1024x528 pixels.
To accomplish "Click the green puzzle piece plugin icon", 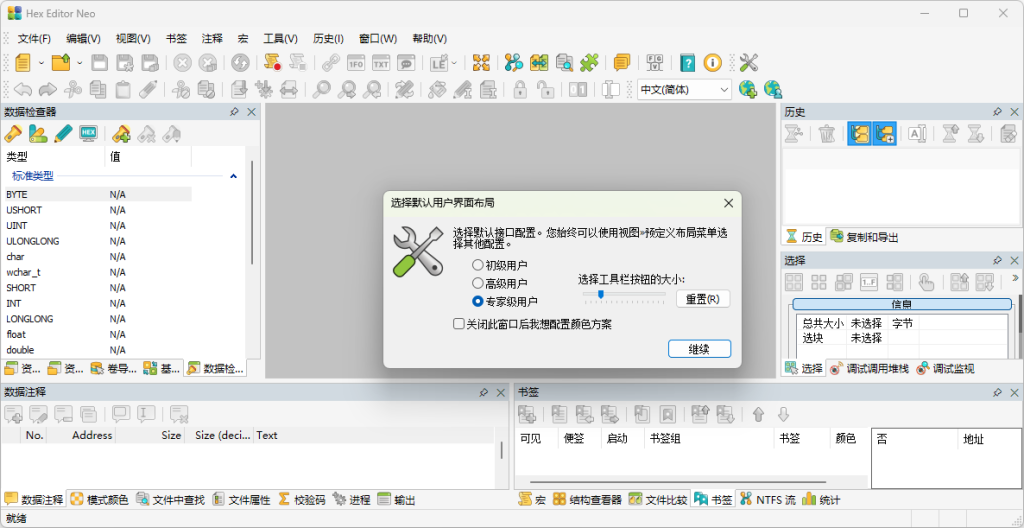I will (x=589, y=63).
